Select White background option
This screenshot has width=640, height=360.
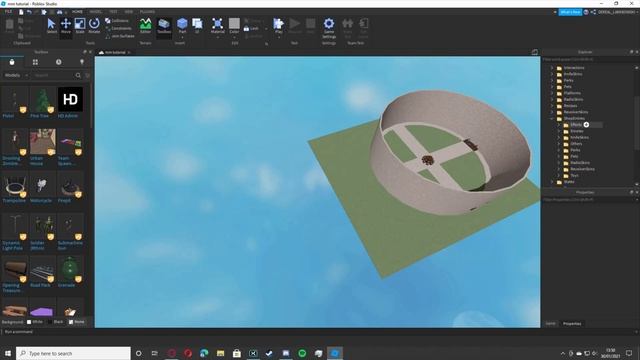(35, 322)
